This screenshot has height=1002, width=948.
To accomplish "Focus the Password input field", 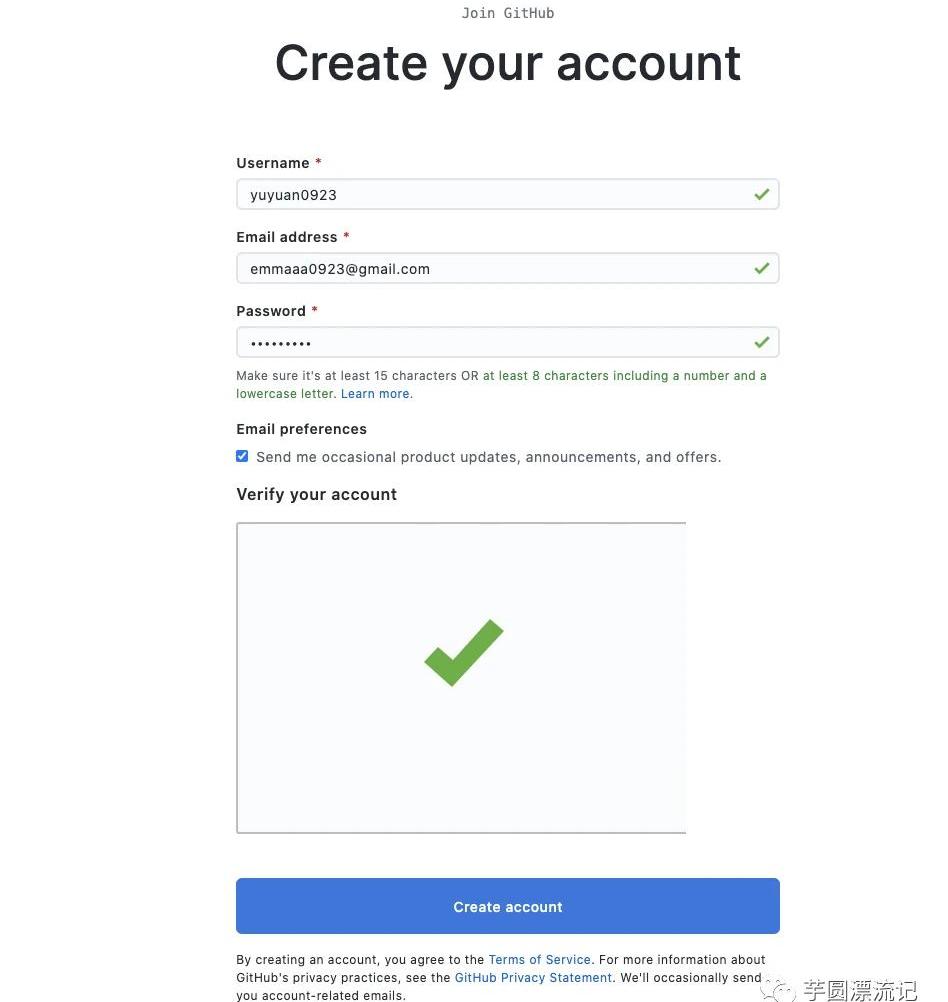I will click(490, 343).
